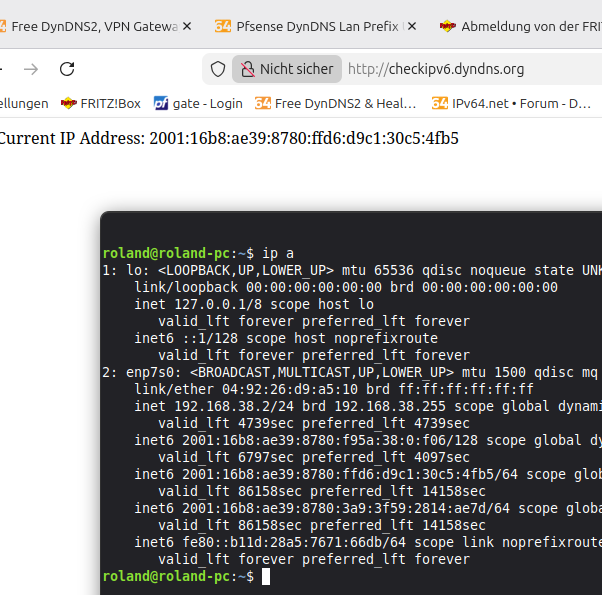This screenshot has height=595, width=602.
Task: Open the IPv64.net Forum bookmark
Action: [511, 103]
